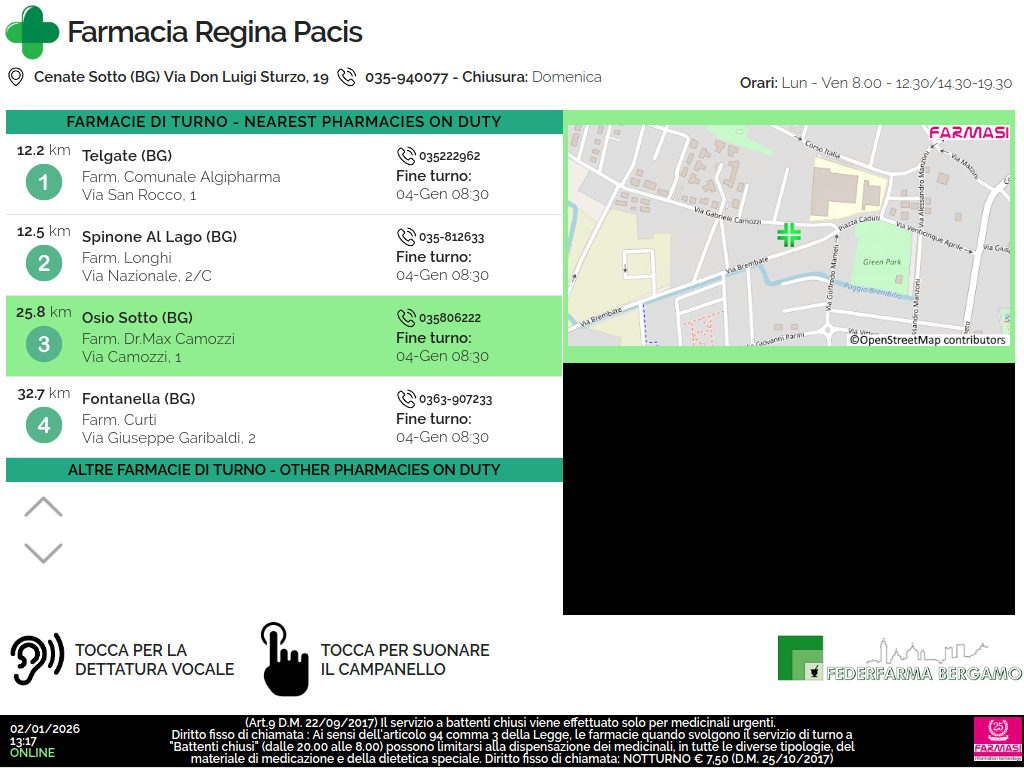Click the location pin icon in header
1024x768 pixels.
15,77
